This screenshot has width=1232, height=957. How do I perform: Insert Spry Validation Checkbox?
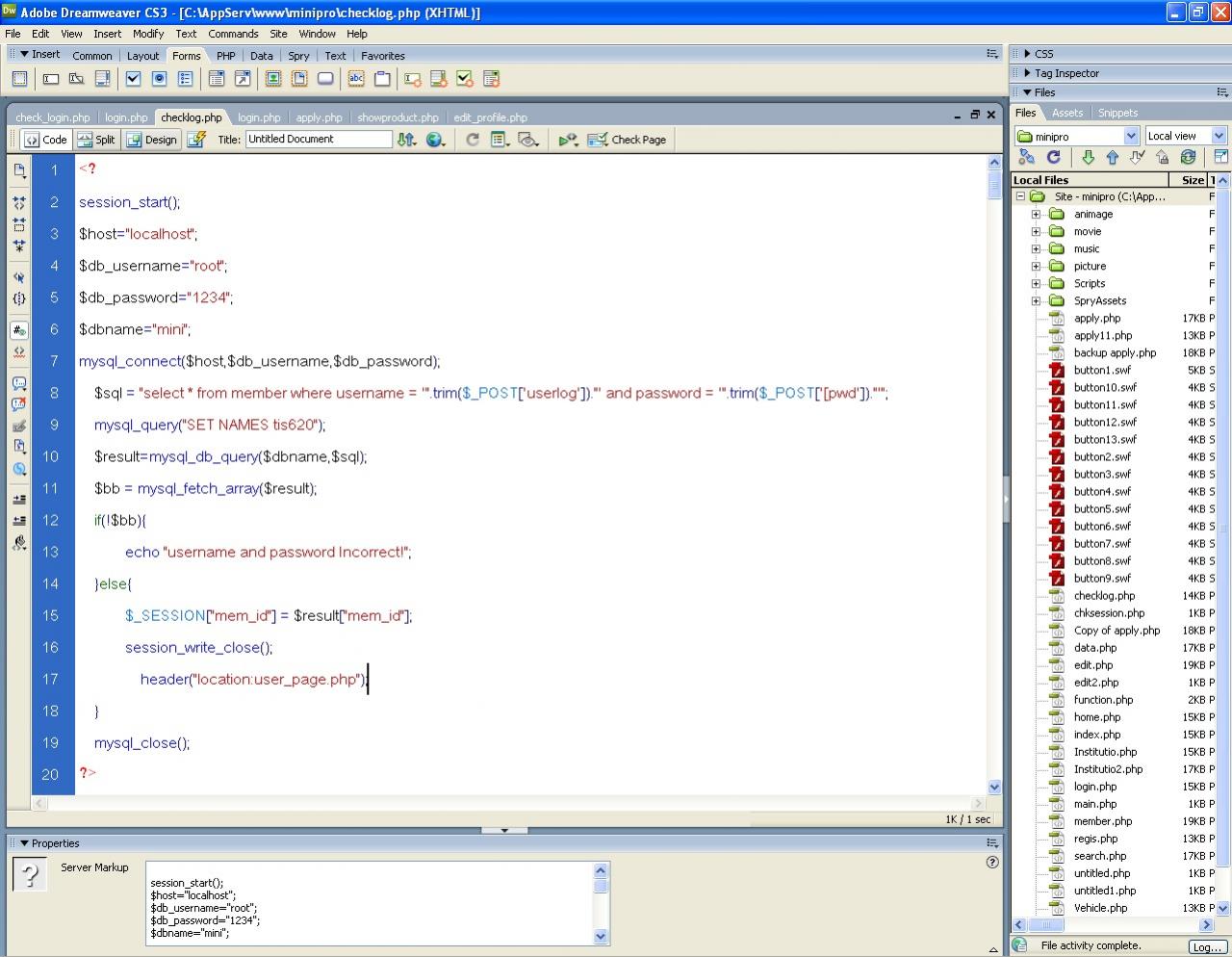coord(465,79)
